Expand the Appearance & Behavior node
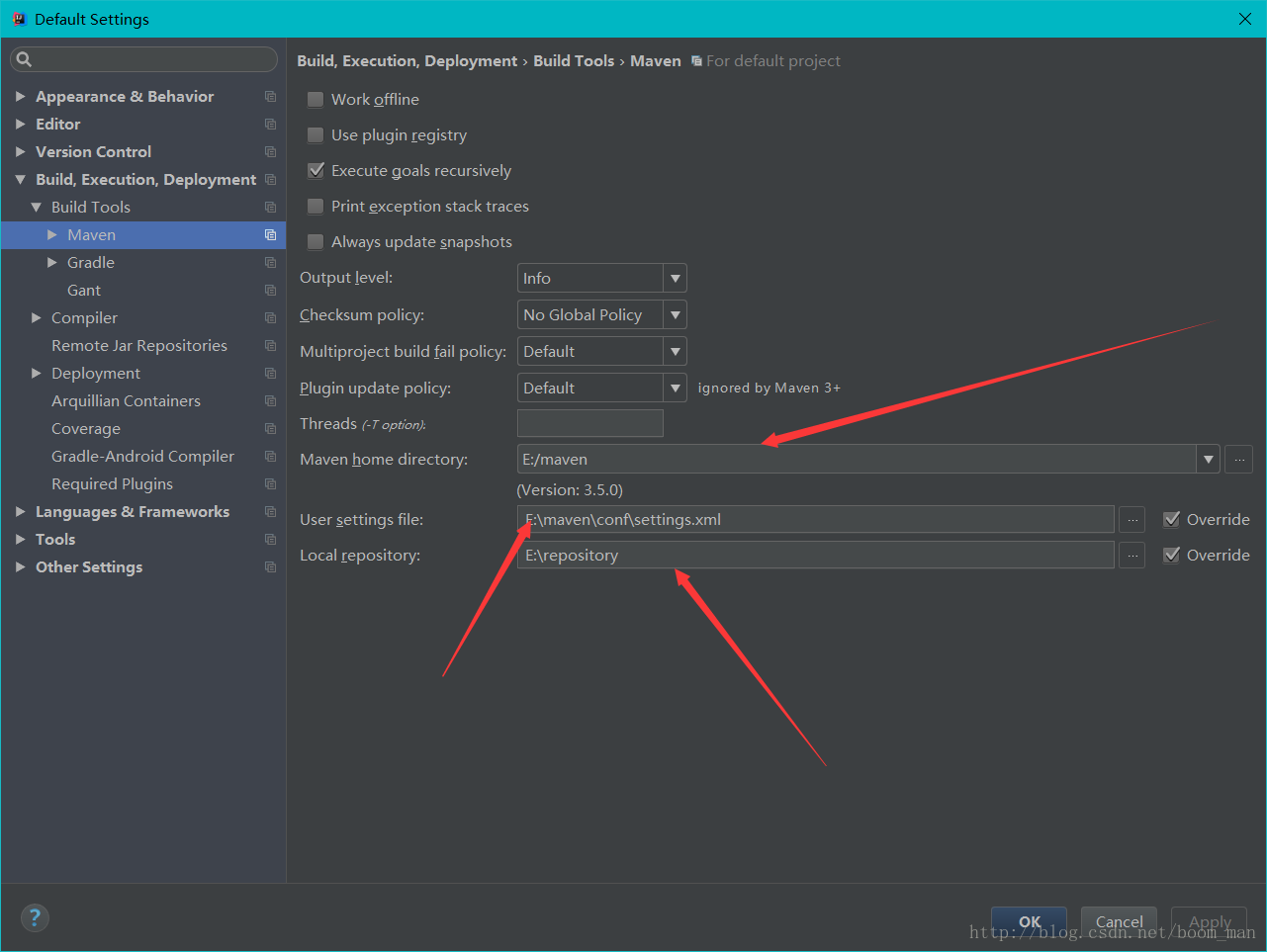 tap(20, 97)
